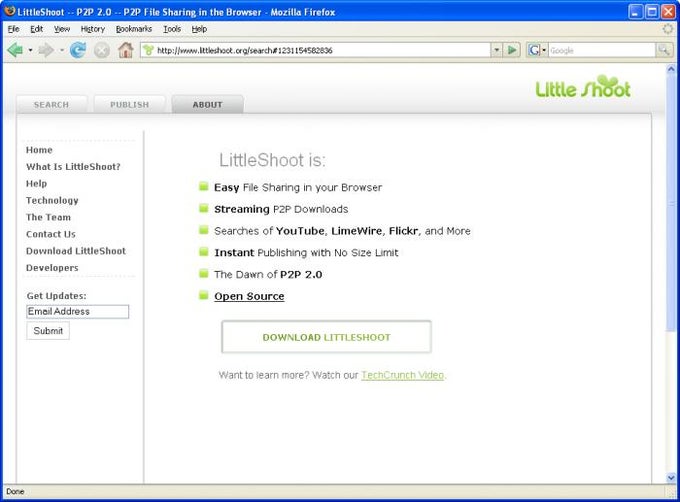The width and height of the screenshot is (680, 502).
Task: Click the Google search engine icon
Action: (x=533, y=50)
